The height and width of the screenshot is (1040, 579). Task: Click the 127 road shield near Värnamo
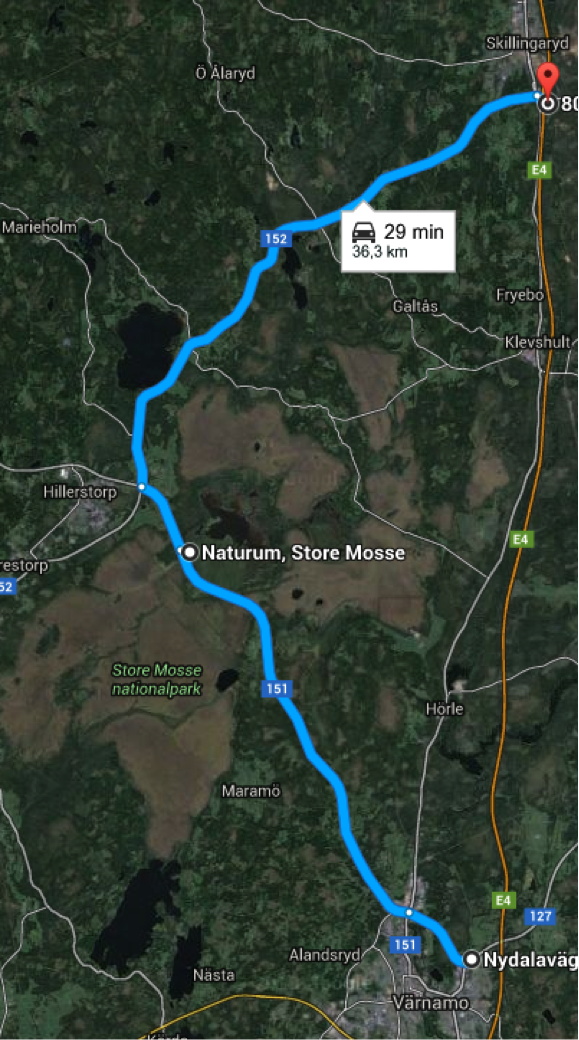pyautogui.click(x=539, y=917)
